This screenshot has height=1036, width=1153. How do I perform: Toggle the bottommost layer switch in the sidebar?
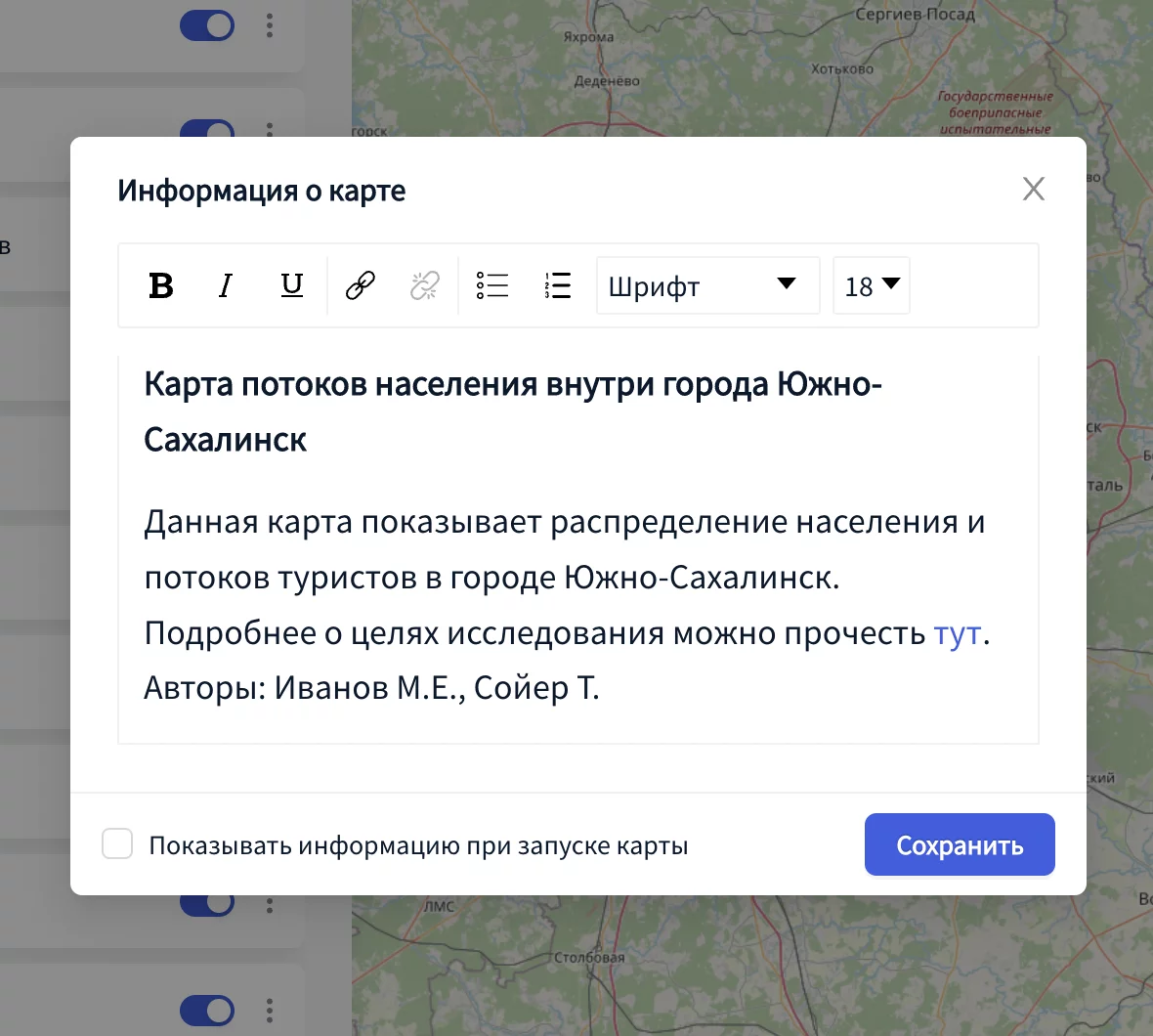[x=207, y=1010]
